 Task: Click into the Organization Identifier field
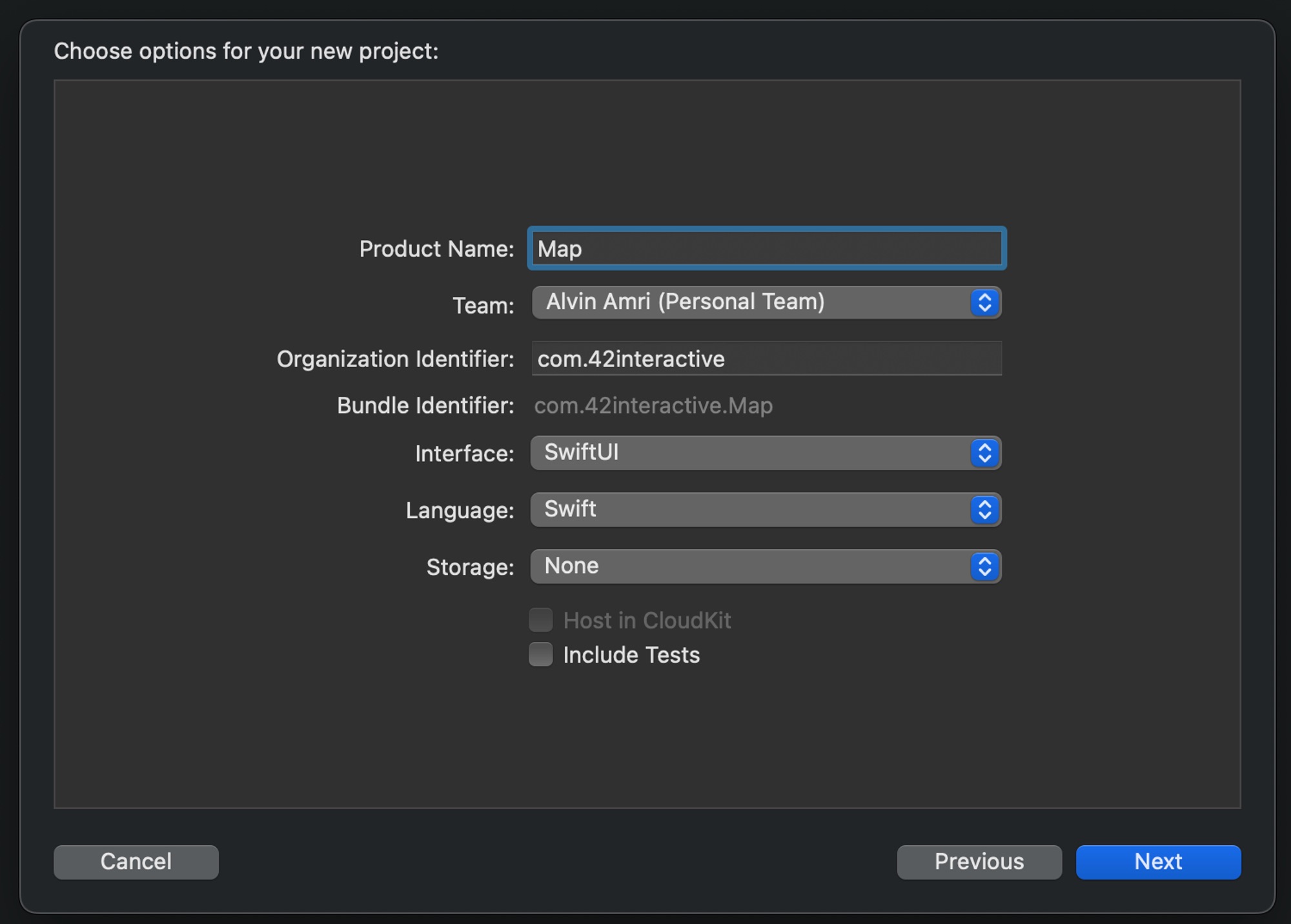(766, 359)
